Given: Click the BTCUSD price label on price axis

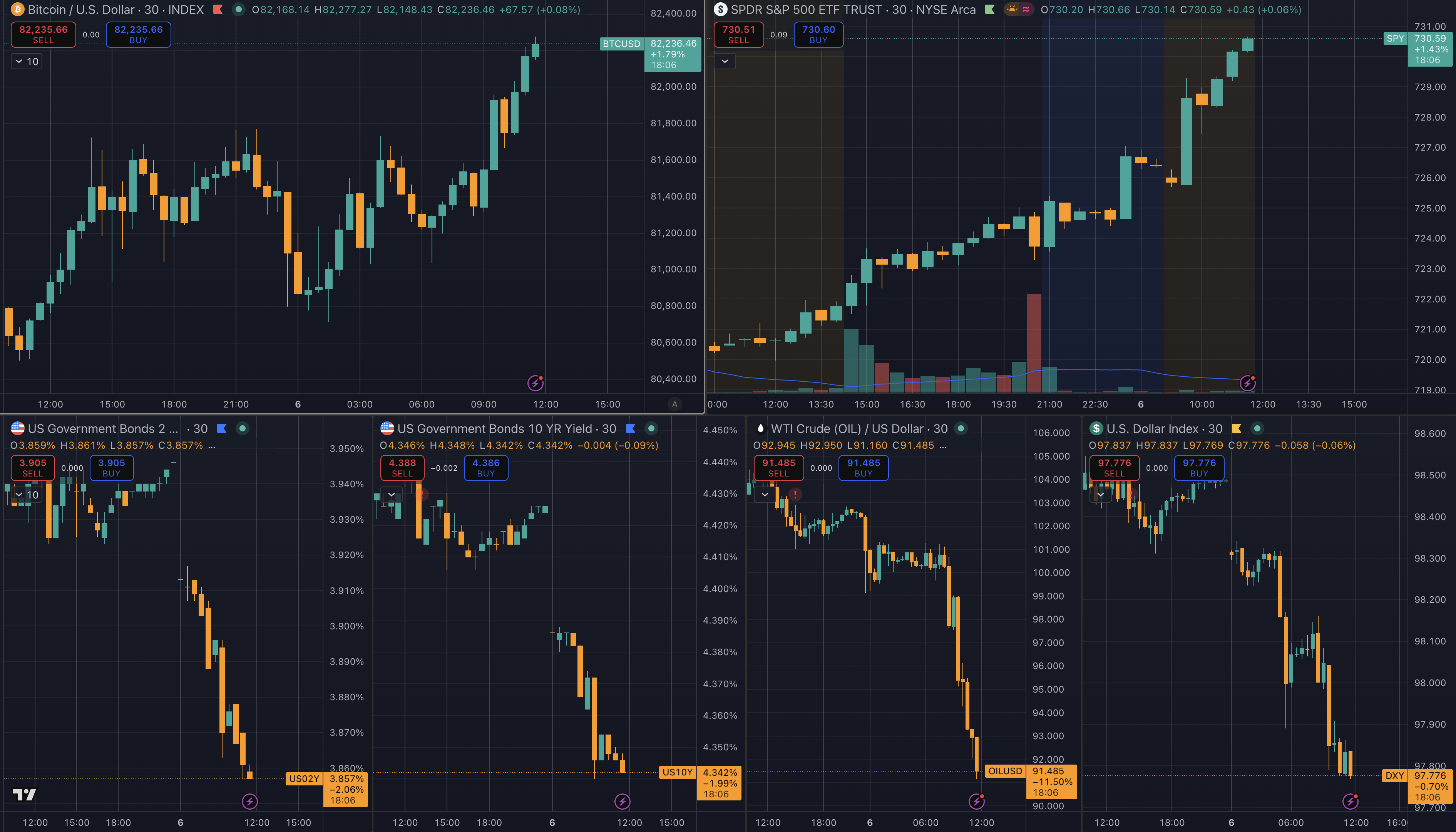Looking at the screenshot, I should tap(621, 44).
